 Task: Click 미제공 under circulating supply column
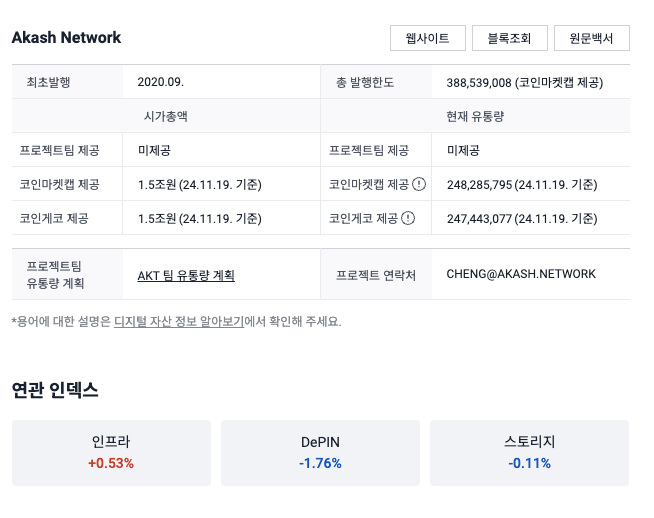[463, 150]
